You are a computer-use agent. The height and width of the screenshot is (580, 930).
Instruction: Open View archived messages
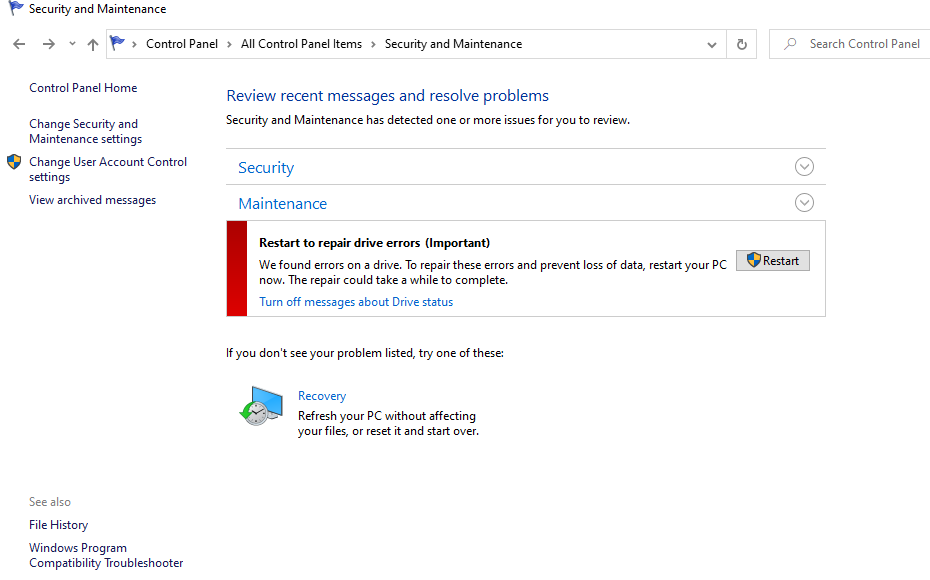[93, 200]
